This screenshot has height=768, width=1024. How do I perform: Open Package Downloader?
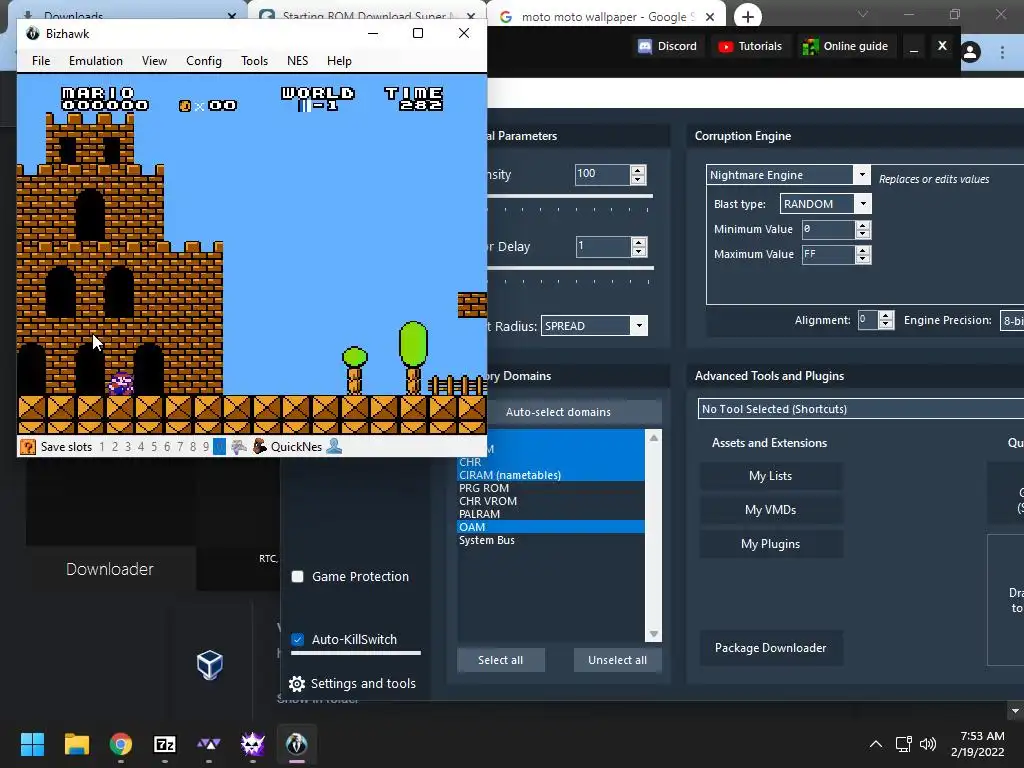click(771, 648)
